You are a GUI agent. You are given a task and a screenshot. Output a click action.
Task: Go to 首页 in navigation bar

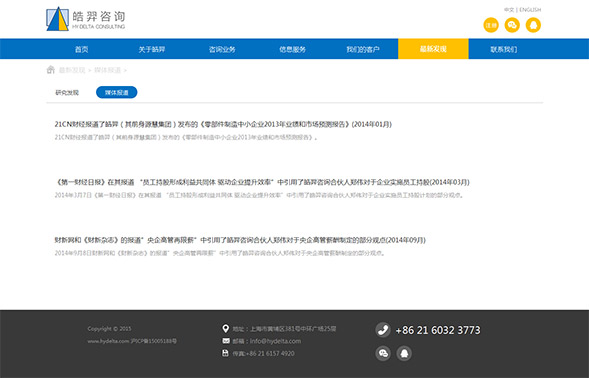coord(82,49)
